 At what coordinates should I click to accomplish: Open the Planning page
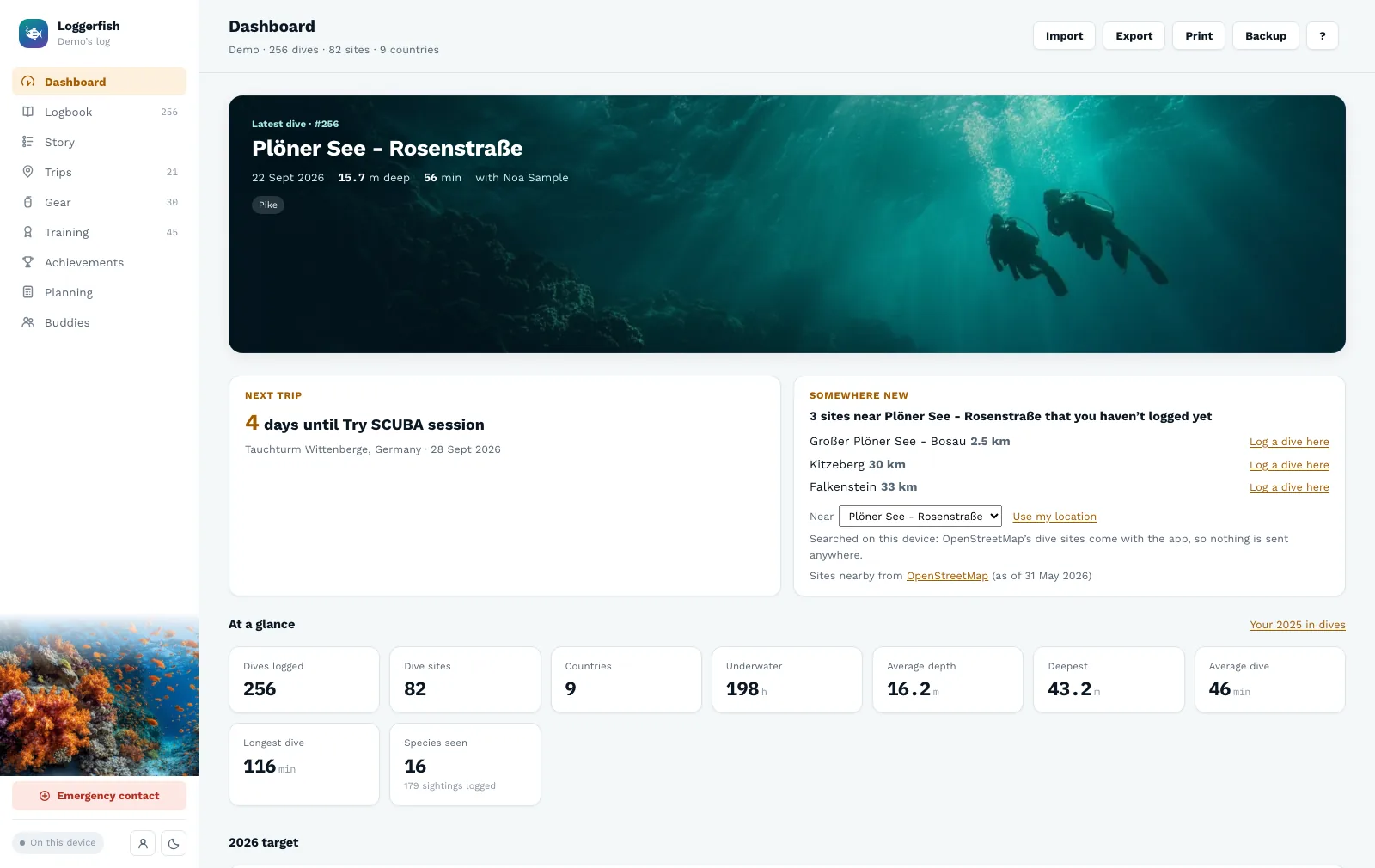click(100, 292)
